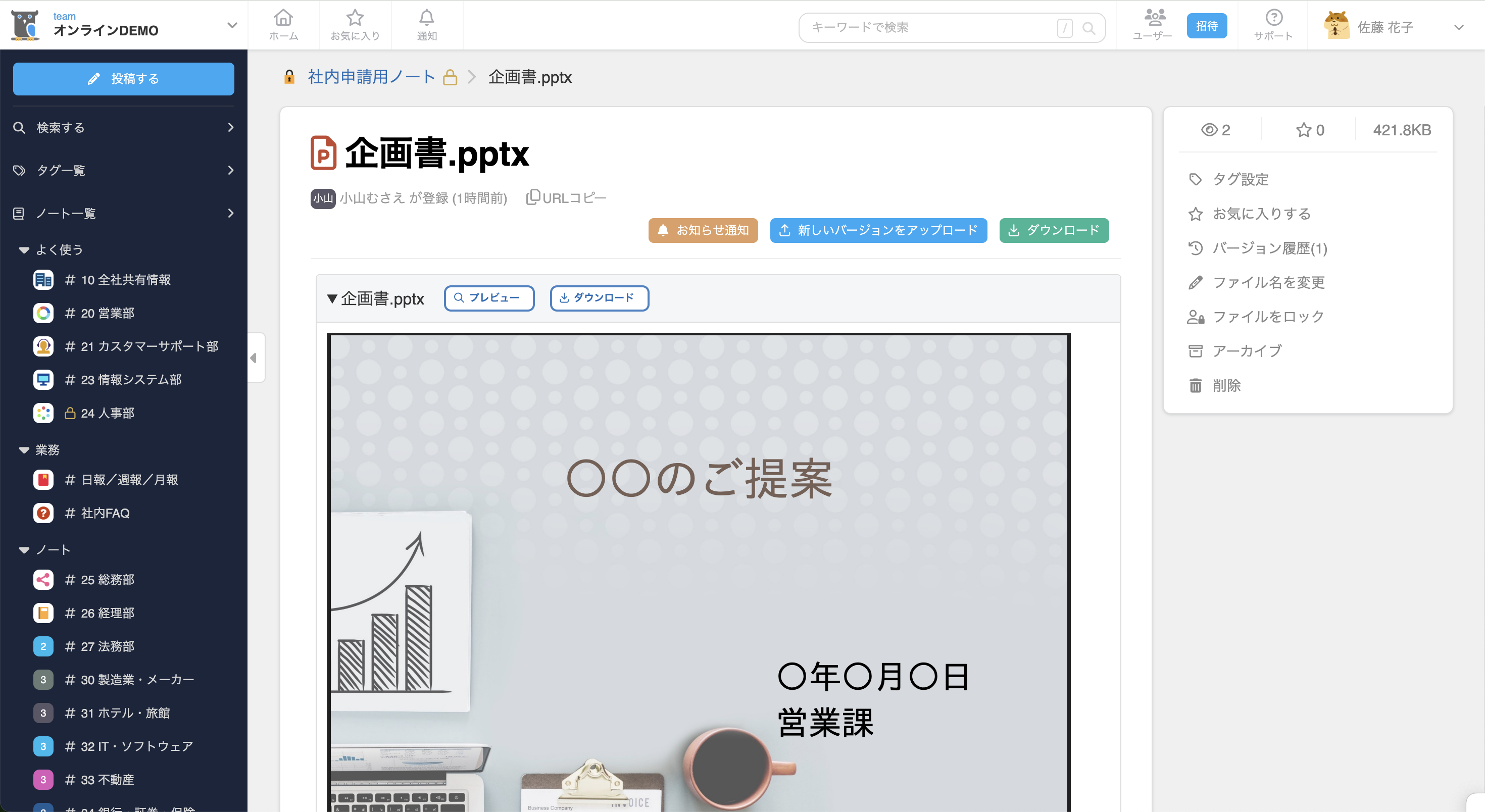Click the sidebar collapse handle arrow
Viewport: 1485px width, 812px height.
[x=254, y=358]
